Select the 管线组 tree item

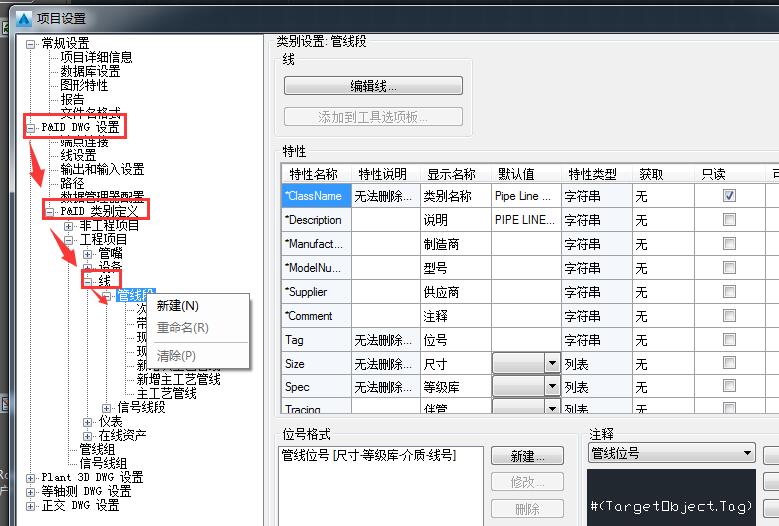coord(97,450)
